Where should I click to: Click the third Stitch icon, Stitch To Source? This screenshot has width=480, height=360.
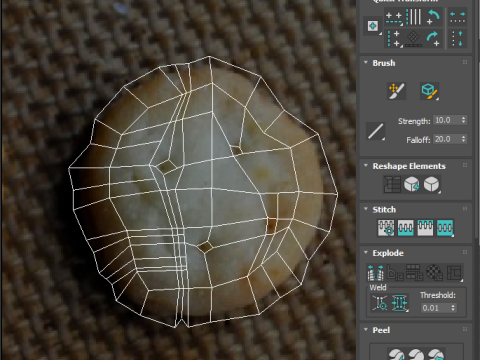tap(425, 228)
